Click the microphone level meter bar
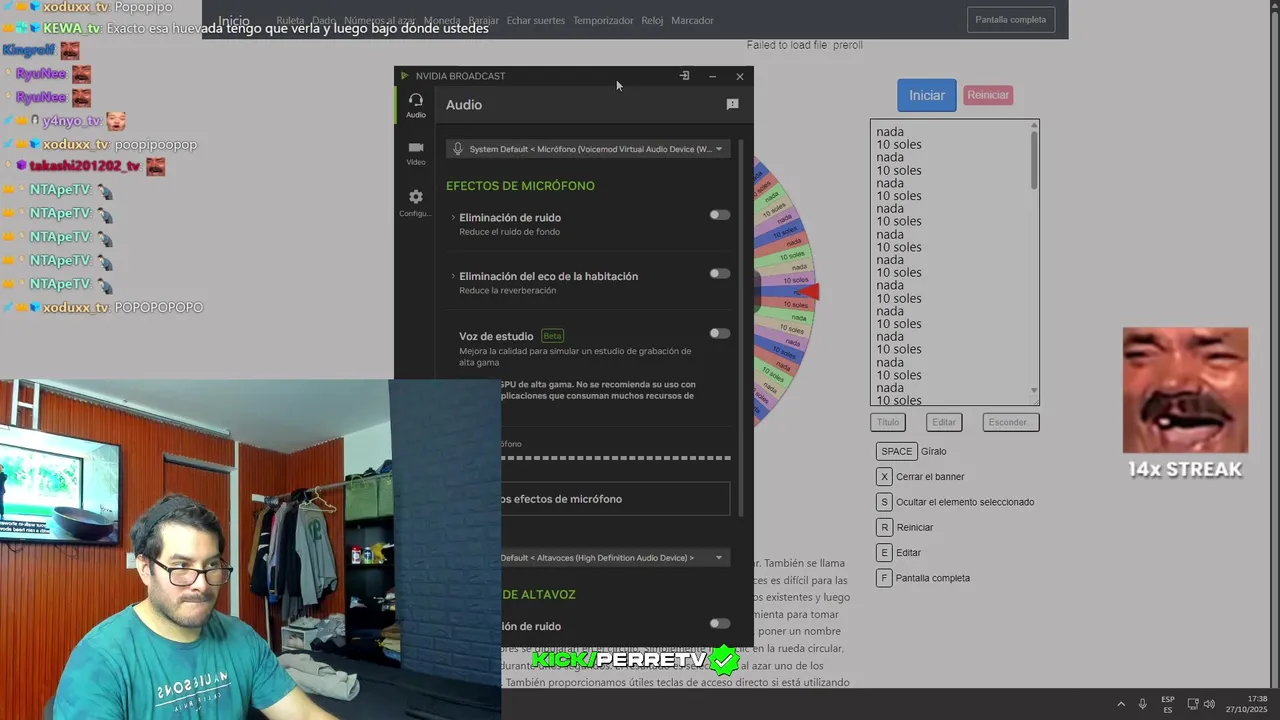The height and width of the screenshot is (720, 1280). pyautogui.click(x=615, y=458)
